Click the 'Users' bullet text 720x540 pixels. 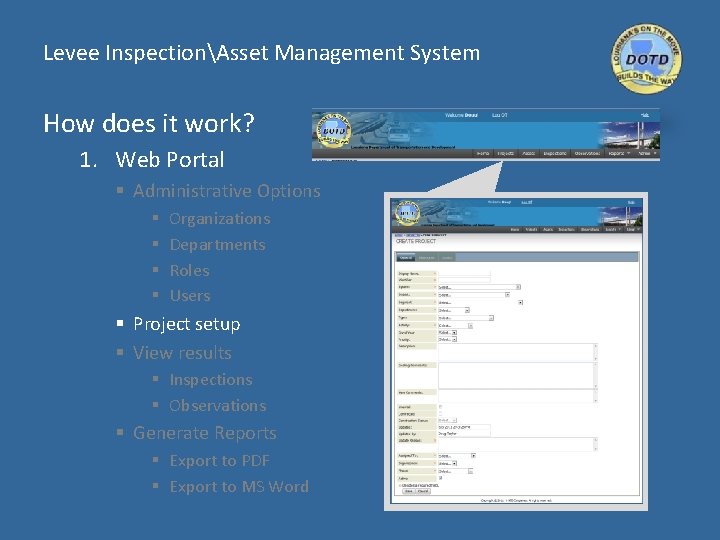[190, 296]
